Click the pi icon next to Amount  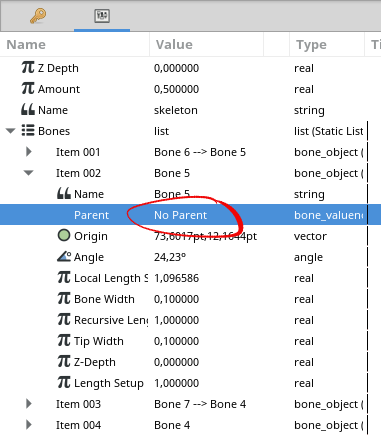[28, 89]
